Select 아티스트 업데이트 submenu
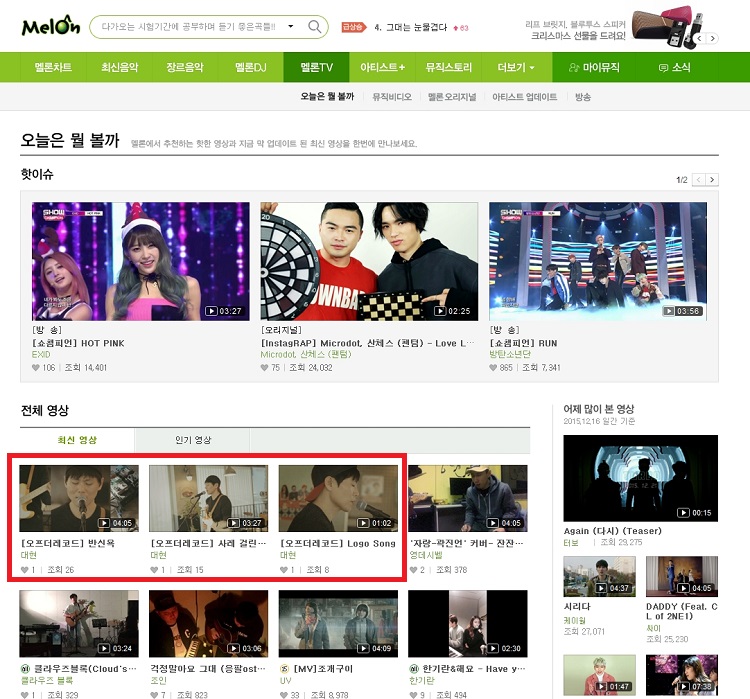This screenshot has width=750, height=699. [x=524, y=97]
